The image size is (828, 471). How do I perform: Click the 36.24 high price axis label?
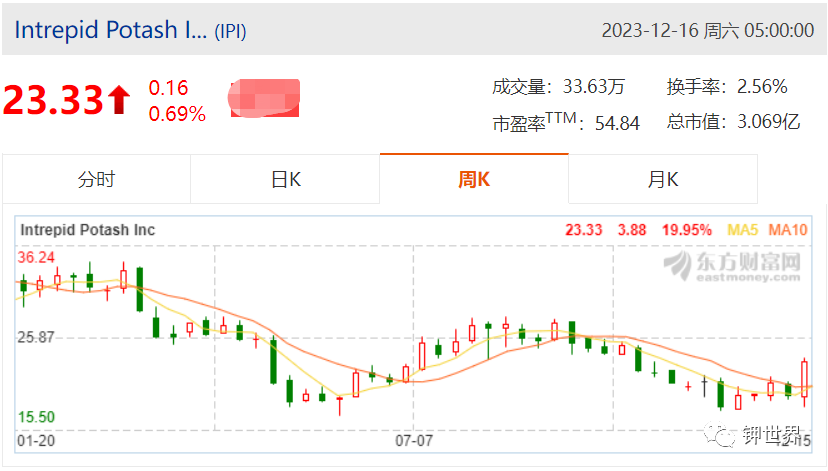(x=36, y=258)
